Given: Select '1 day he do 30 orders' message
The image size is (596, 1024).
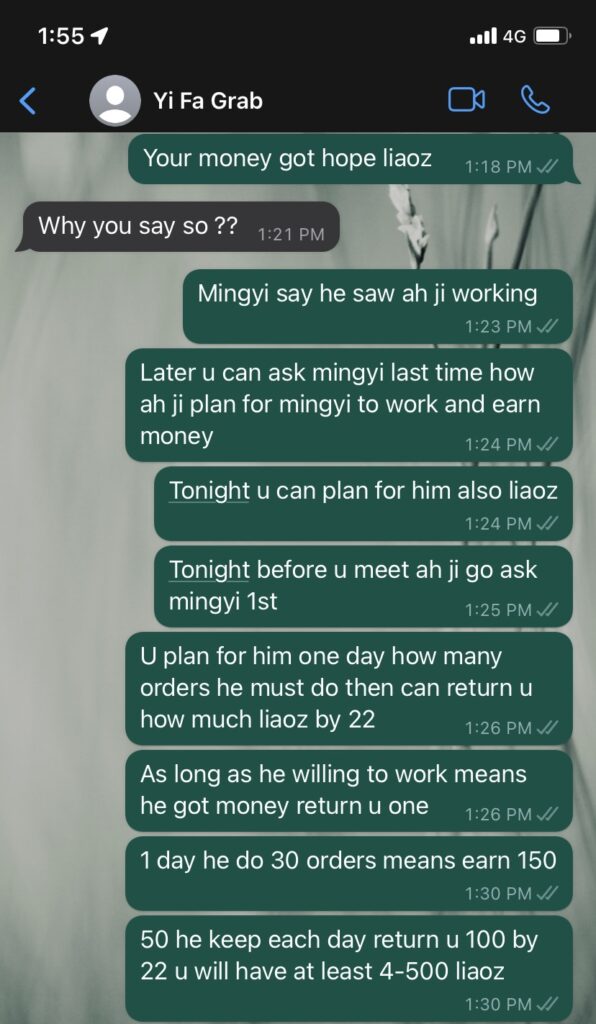Looking at the screenshot, I should click(349, 873).
